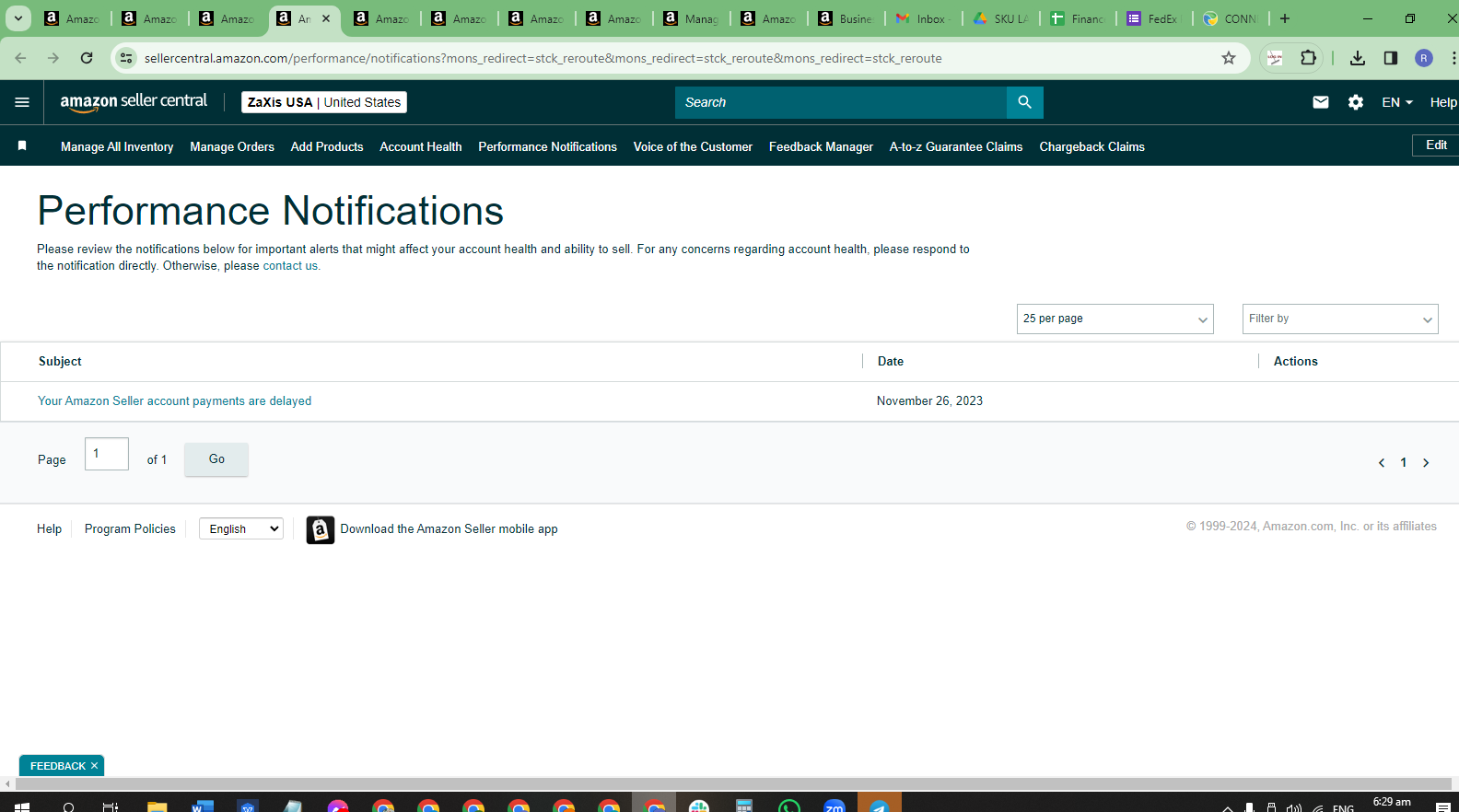Screen dimensions: 1459x812
Task: Open the ZaXis USA account switcher
Action: tap(324, 102)
